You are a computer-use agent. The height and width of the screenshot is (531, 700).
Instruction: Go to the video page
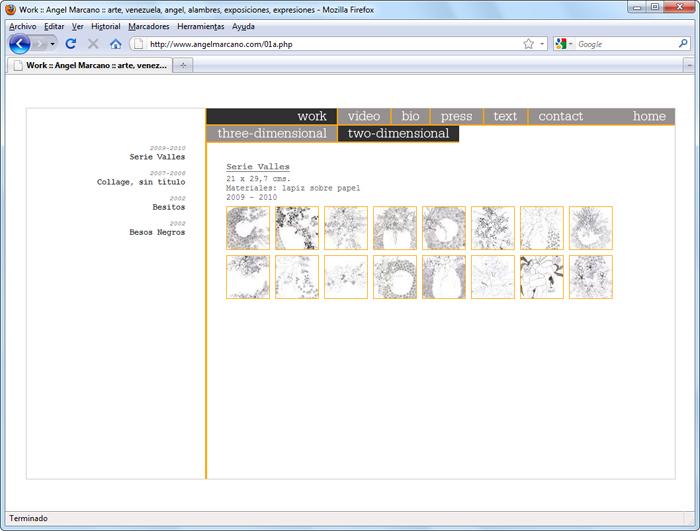pyautogui.click(x=364, y=116)
